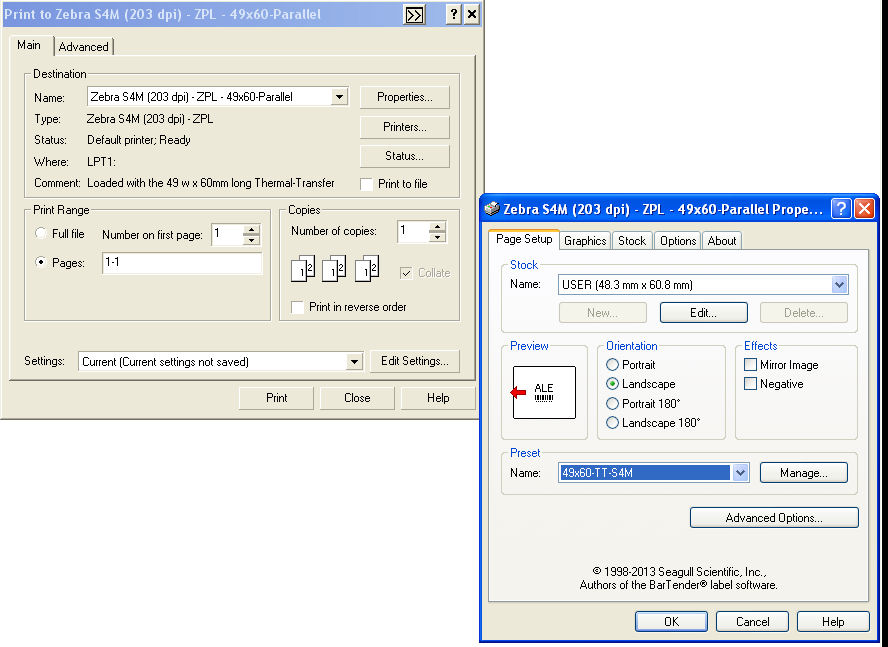The width and height of the screenshot is (888, 647).
Task: Enable the Negative effect checkbox
Action: (750, 384)
